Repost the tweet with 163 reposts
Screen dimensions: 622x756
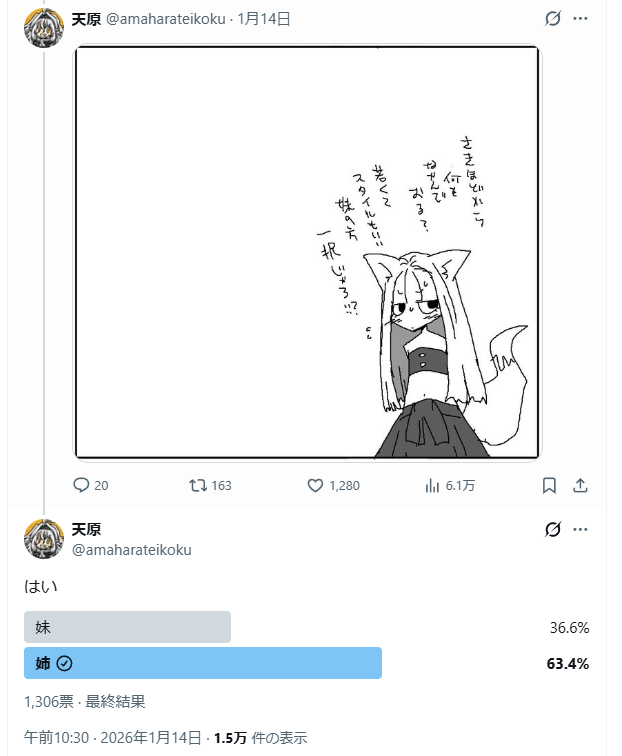tap(199, 485)
